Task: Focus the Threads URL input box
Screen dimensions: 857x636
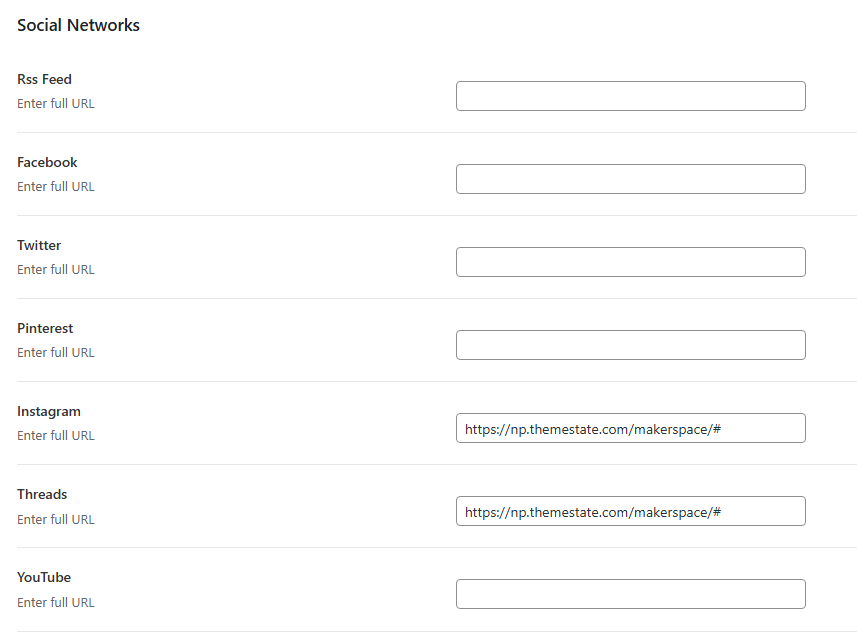Action: click(x=630, y=511)
